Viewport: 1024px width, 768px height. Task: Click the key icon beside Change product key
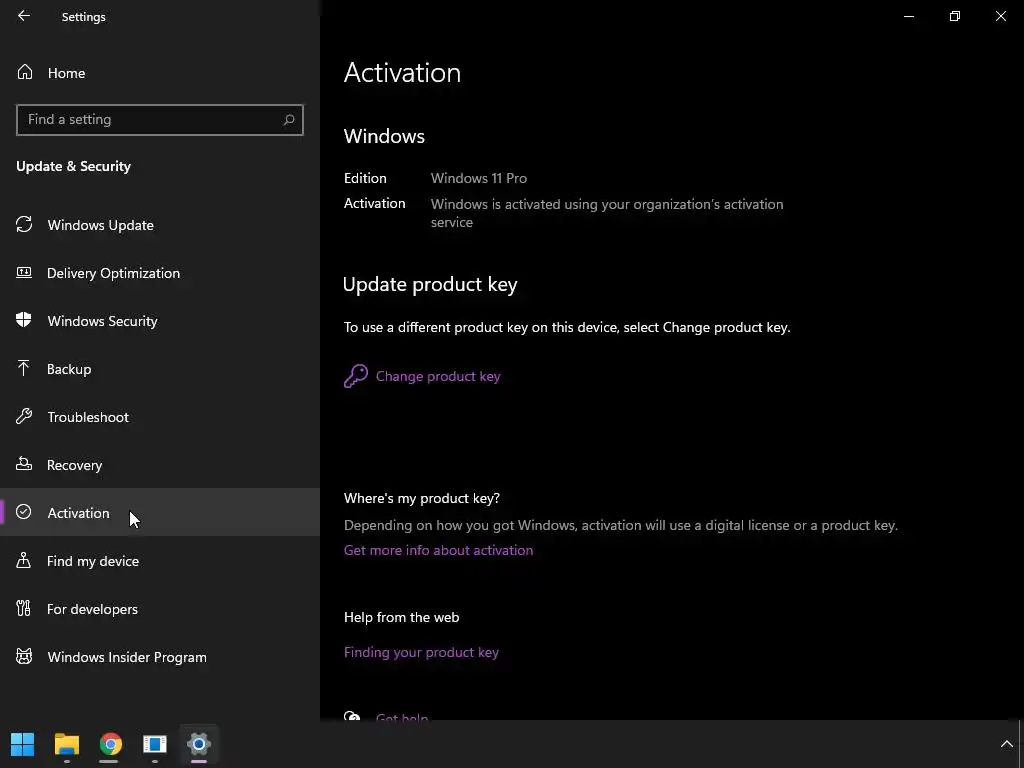pos(356,376)
